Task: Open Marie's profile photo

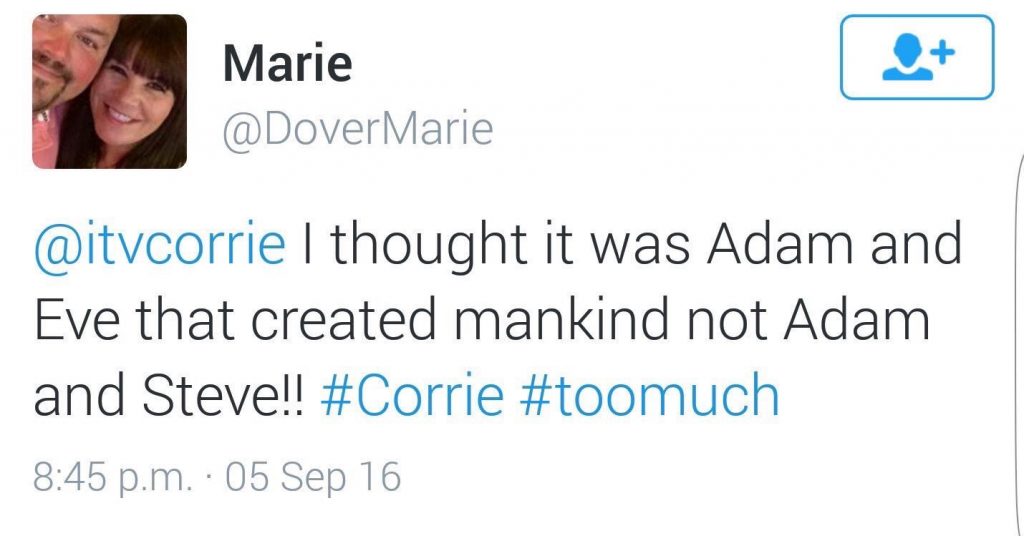Action: [109, 91]
